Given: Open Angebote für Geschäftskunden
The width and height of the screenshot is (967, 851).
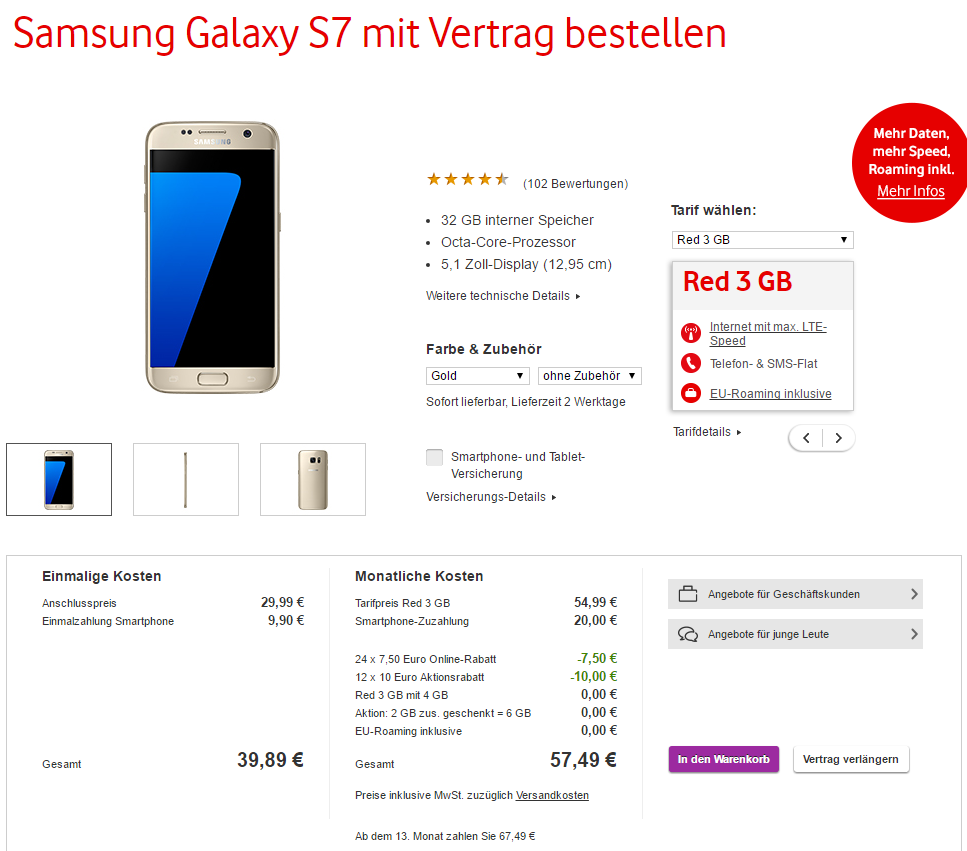Looking at the screenshot, I should pyautogui.click(x=795, y=594).
